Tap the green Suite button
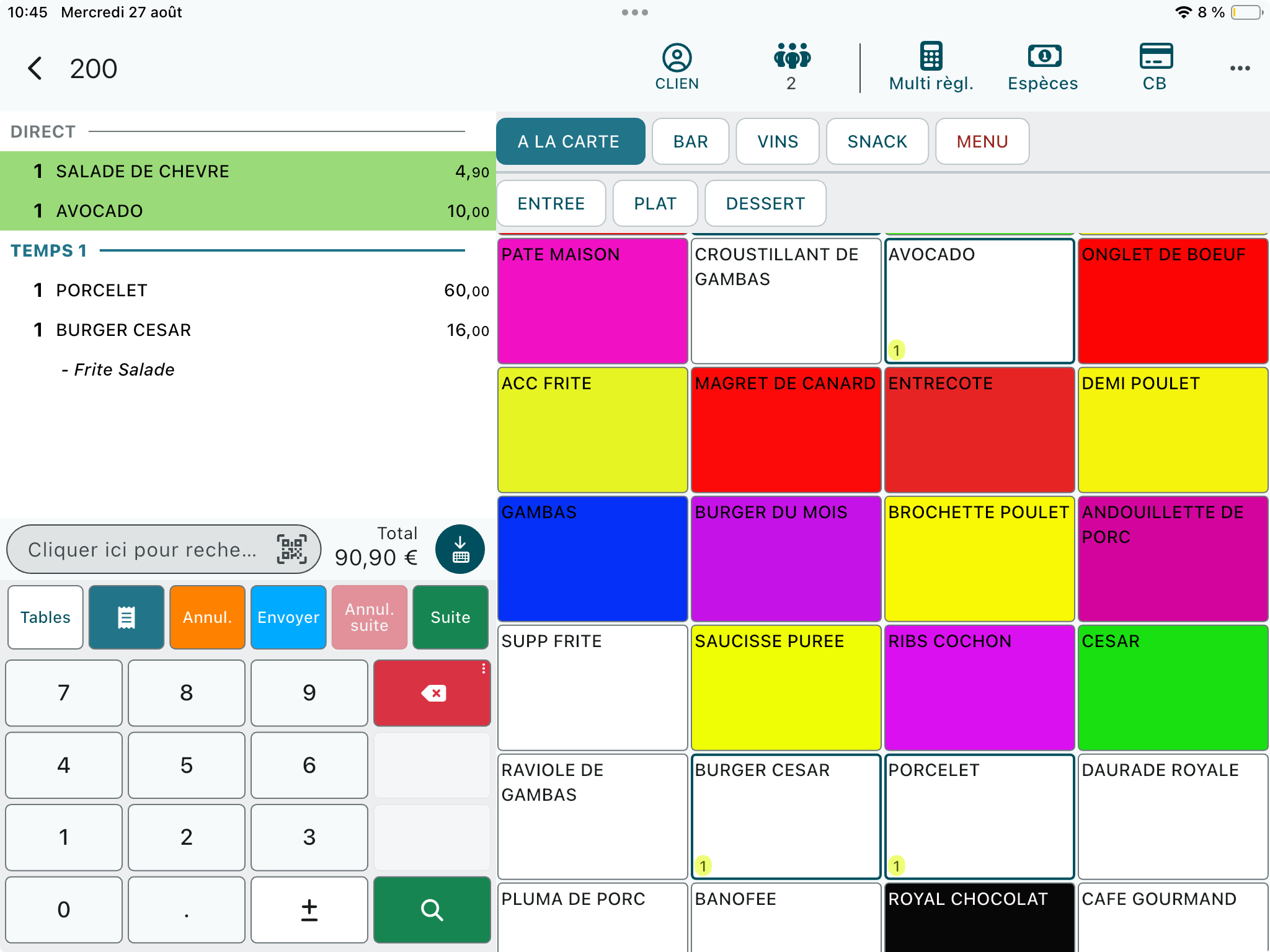 coord(451,617)
